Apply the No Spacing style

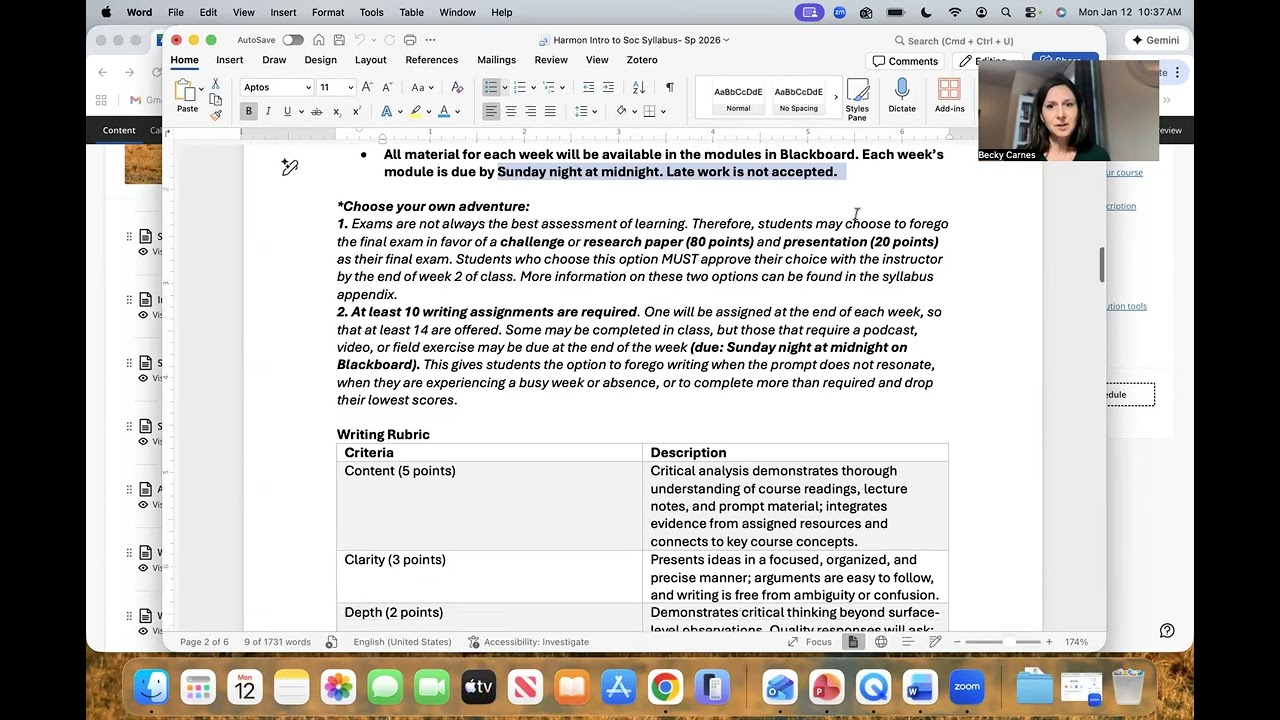[x=798, y=98]
